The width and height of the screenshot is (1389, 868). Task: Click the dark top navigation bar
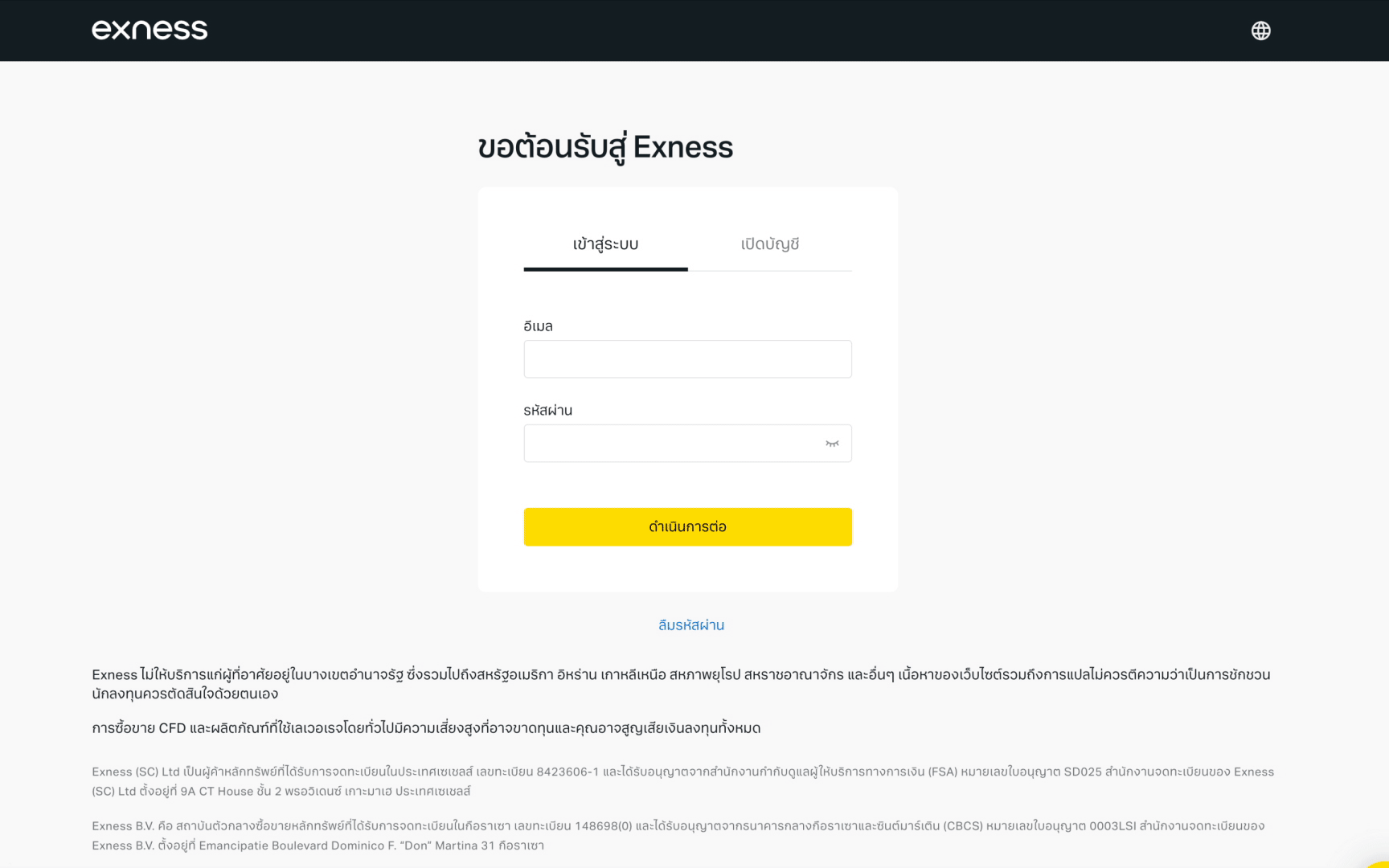point(691,31)
